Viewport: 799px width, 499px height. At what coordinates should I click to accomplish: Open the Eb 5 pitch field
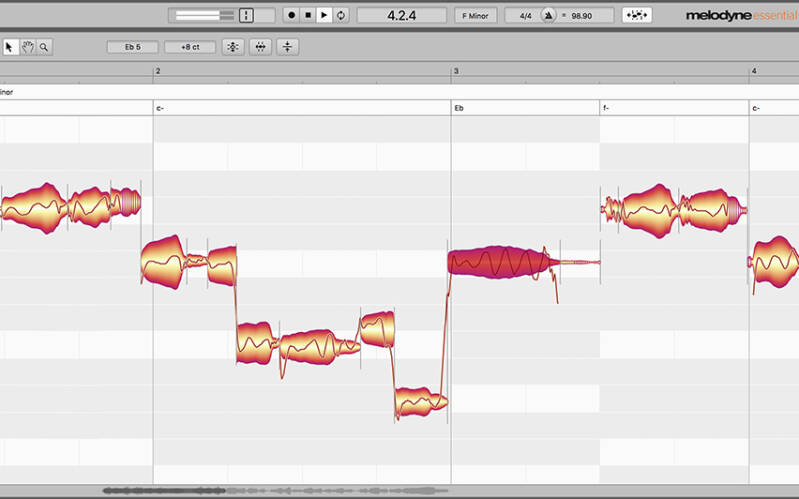(x=132, y=47)
